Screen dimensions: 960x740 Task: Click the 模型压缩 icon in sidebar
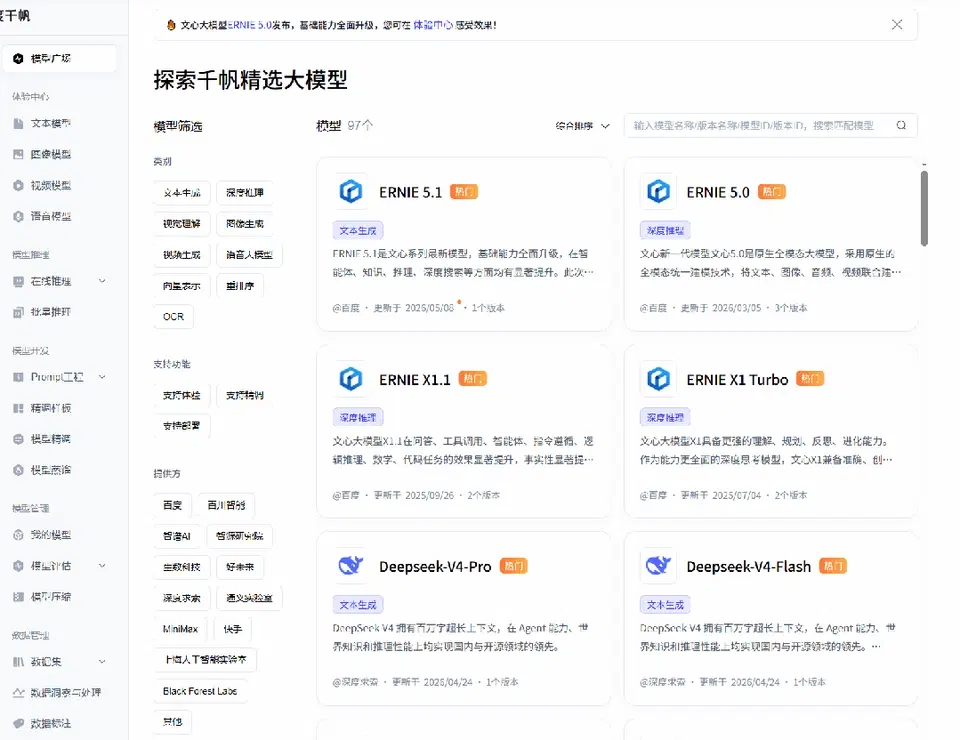(x=18, y=597)
